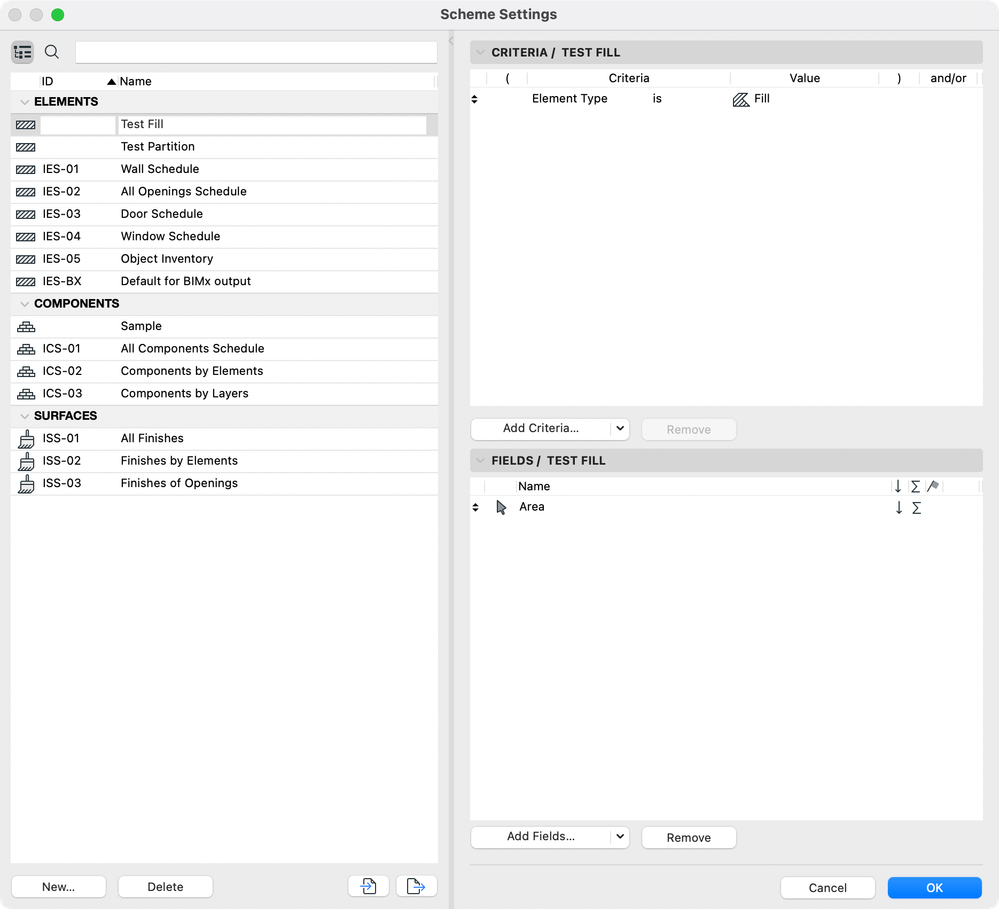Click the Add Criteria... button
This screenshot has height=909, width=999.
[541, 429]
